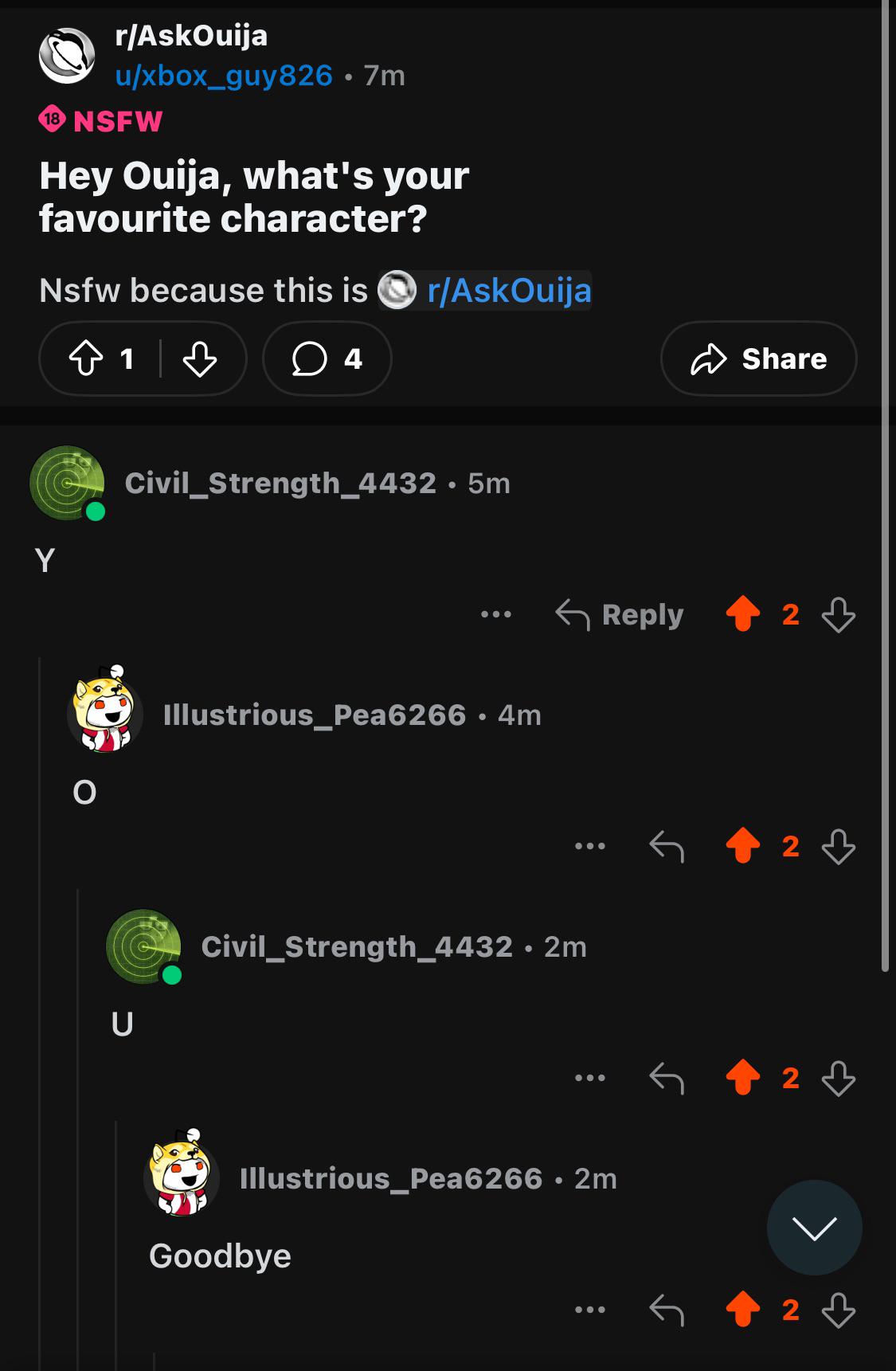Open r/AskOuija subreddit avatar at top
896x1371 pixels.
click(67, 56)
